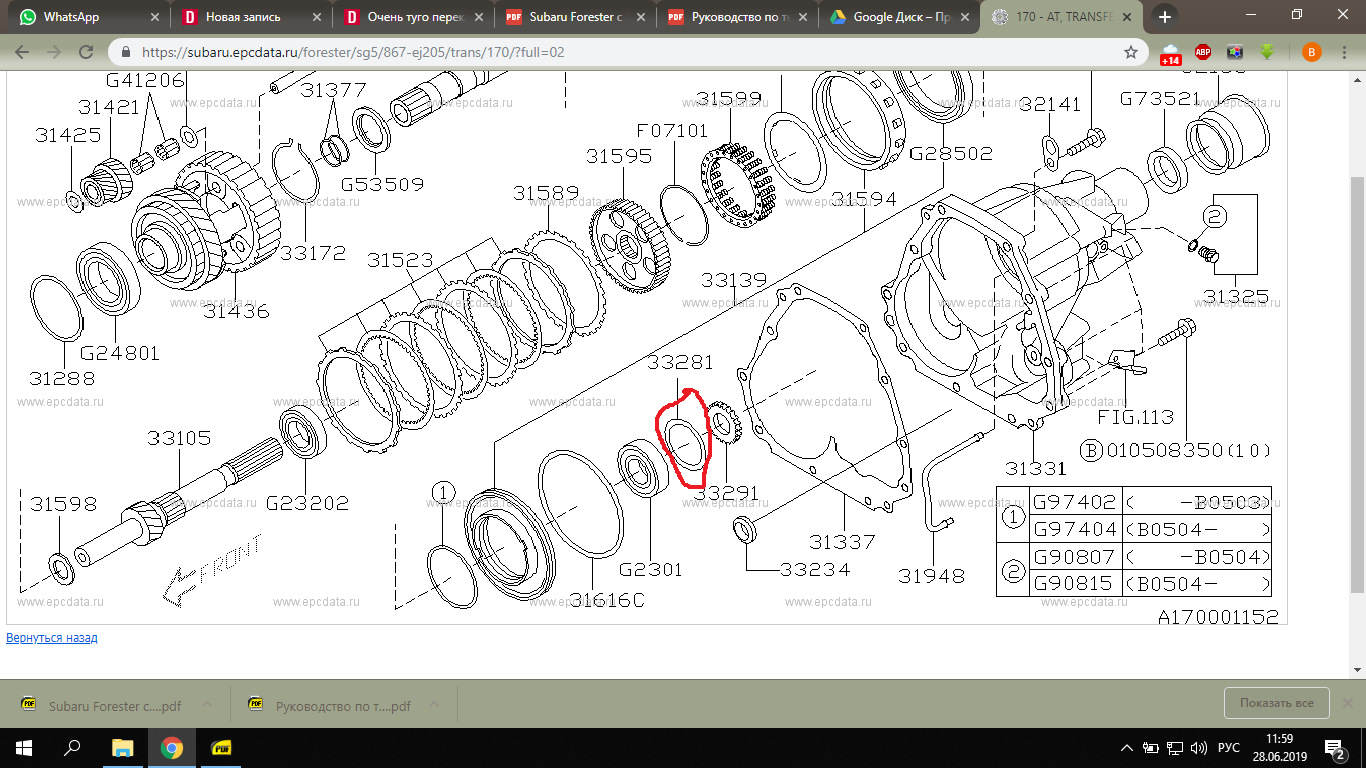1366x768 pixels.
Task: Follow the Вернуться назад link
Action: click(x=52, y=638)
